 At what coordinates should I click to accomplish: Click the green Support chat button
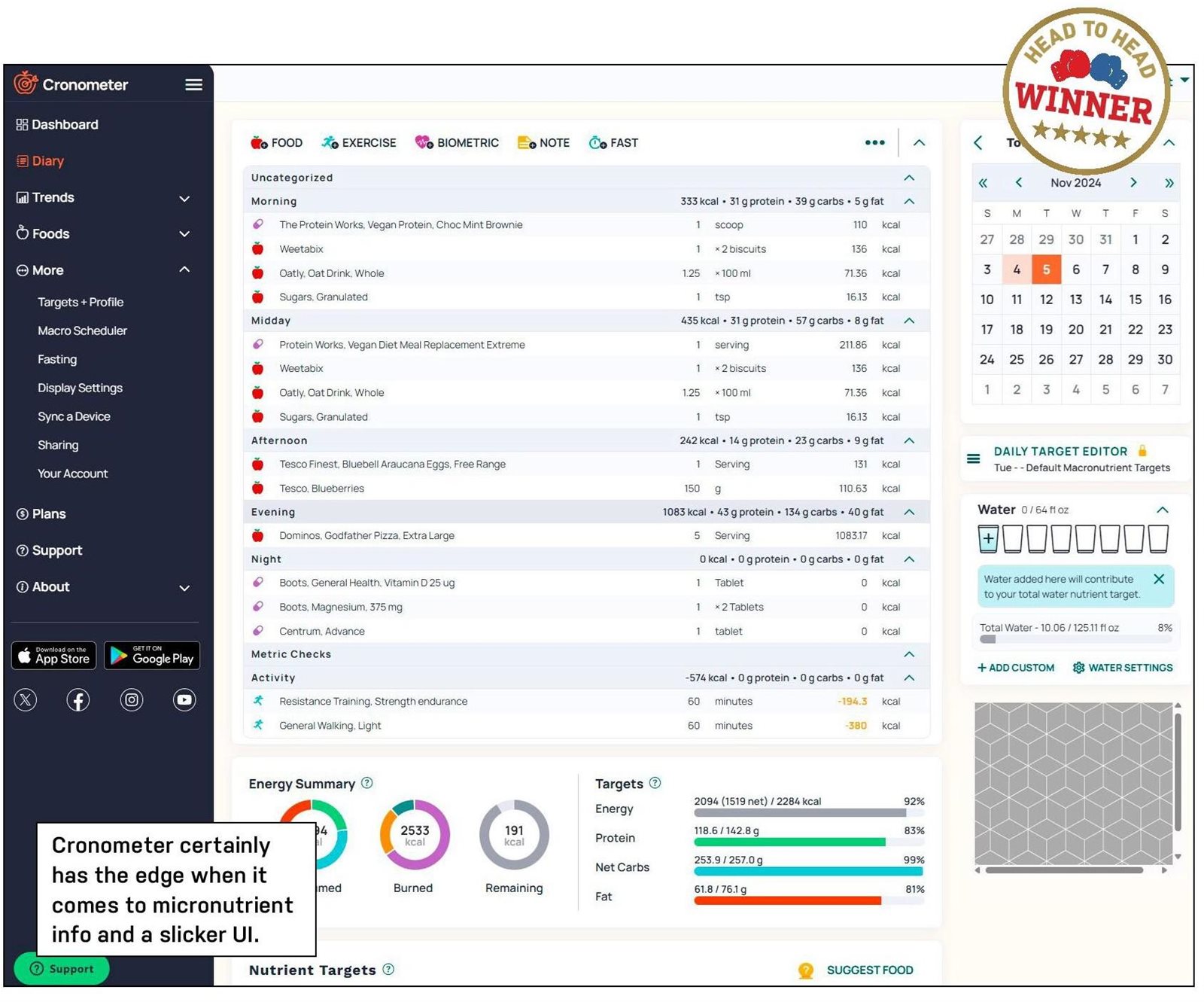click(62, 969)
